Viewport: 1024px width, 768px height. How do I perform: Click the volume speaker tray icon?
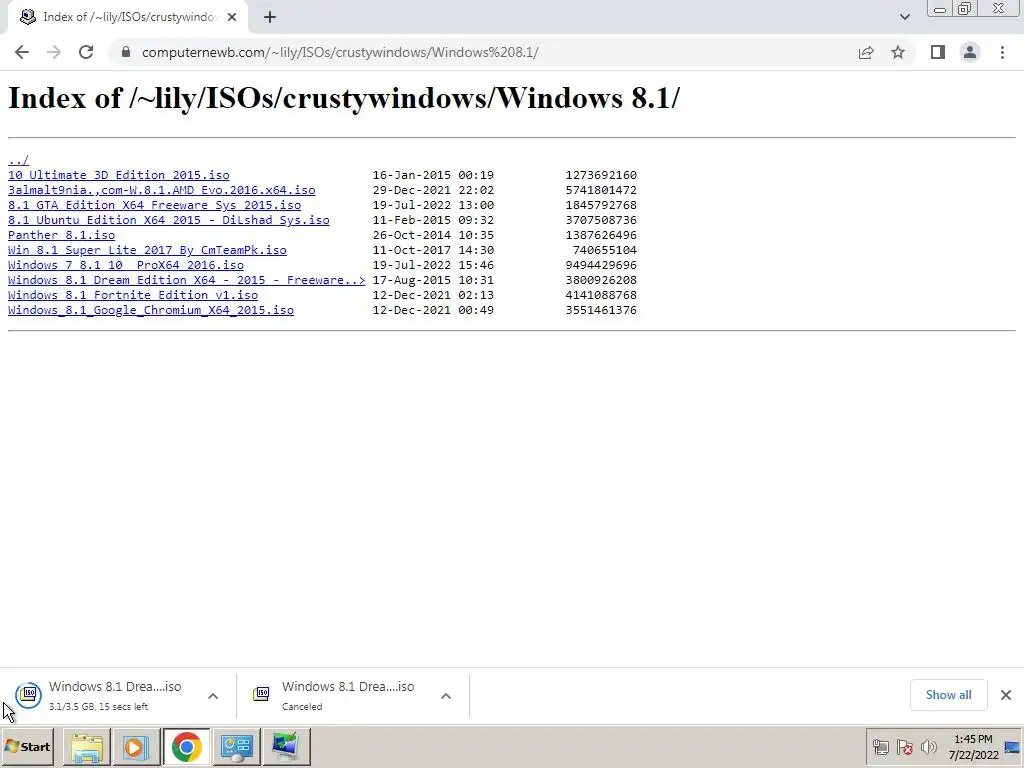(x=928, y=747)
